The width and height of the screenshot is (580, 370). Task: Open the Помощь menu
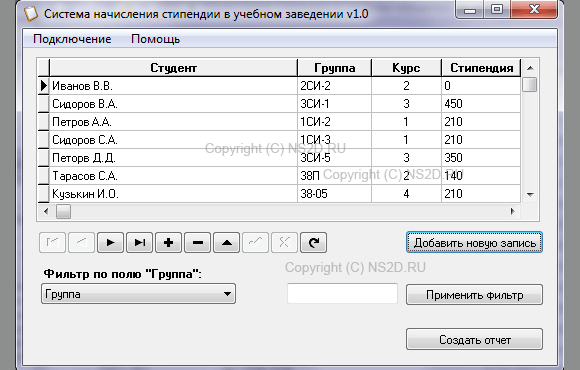tap(155, 39)
